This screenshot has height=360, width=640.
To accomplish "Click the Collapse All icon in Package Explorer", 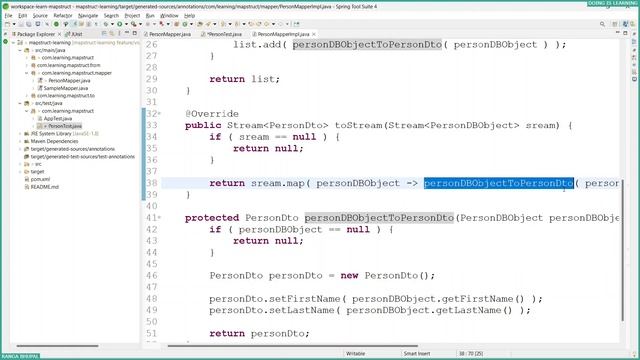I will [104, 34].
